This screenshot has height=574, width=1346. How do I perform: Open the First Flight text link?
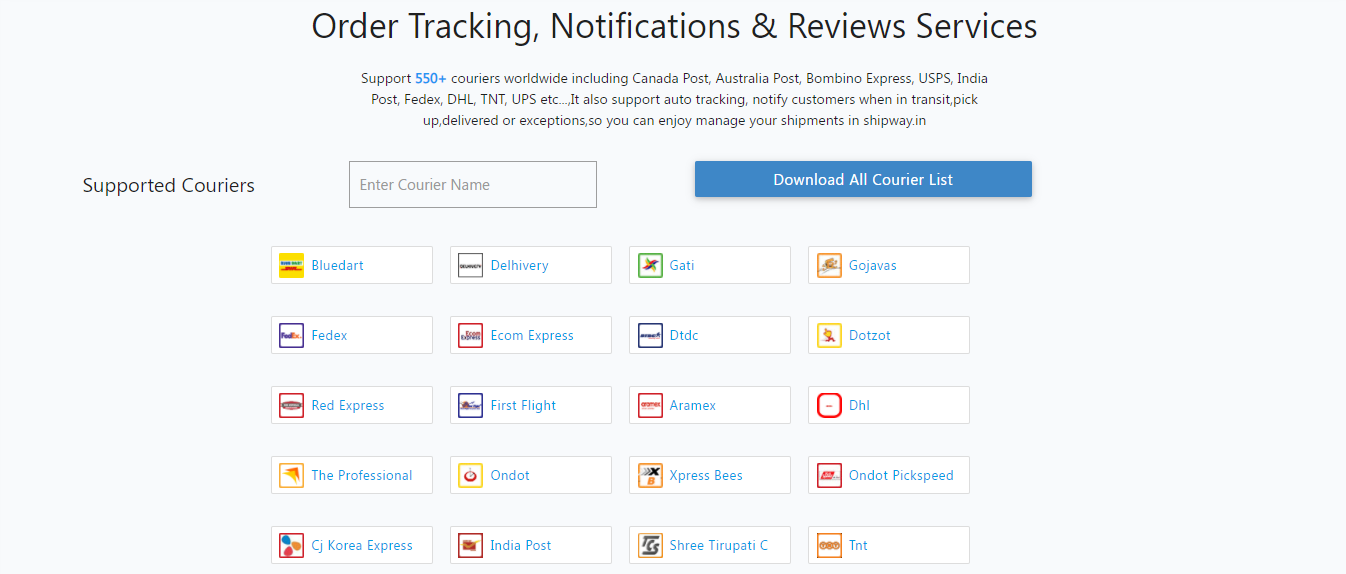(x=523, y=405)
